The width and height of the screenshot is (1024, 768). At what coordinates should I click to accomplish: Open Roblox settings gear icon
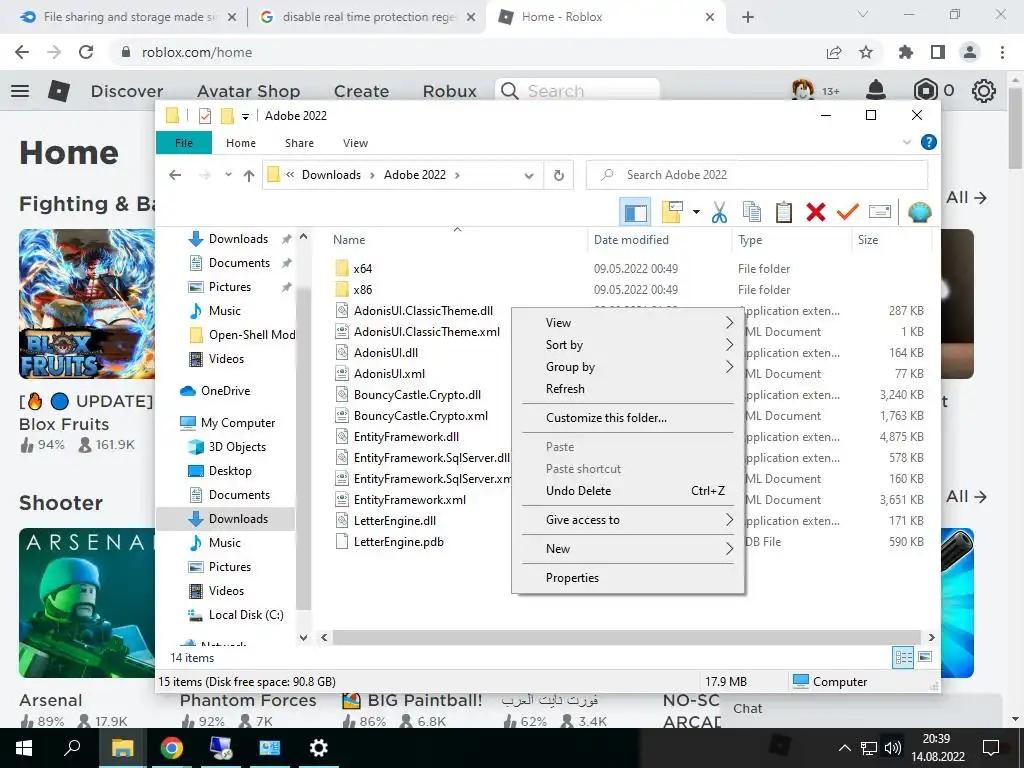(x=984, y=91)
